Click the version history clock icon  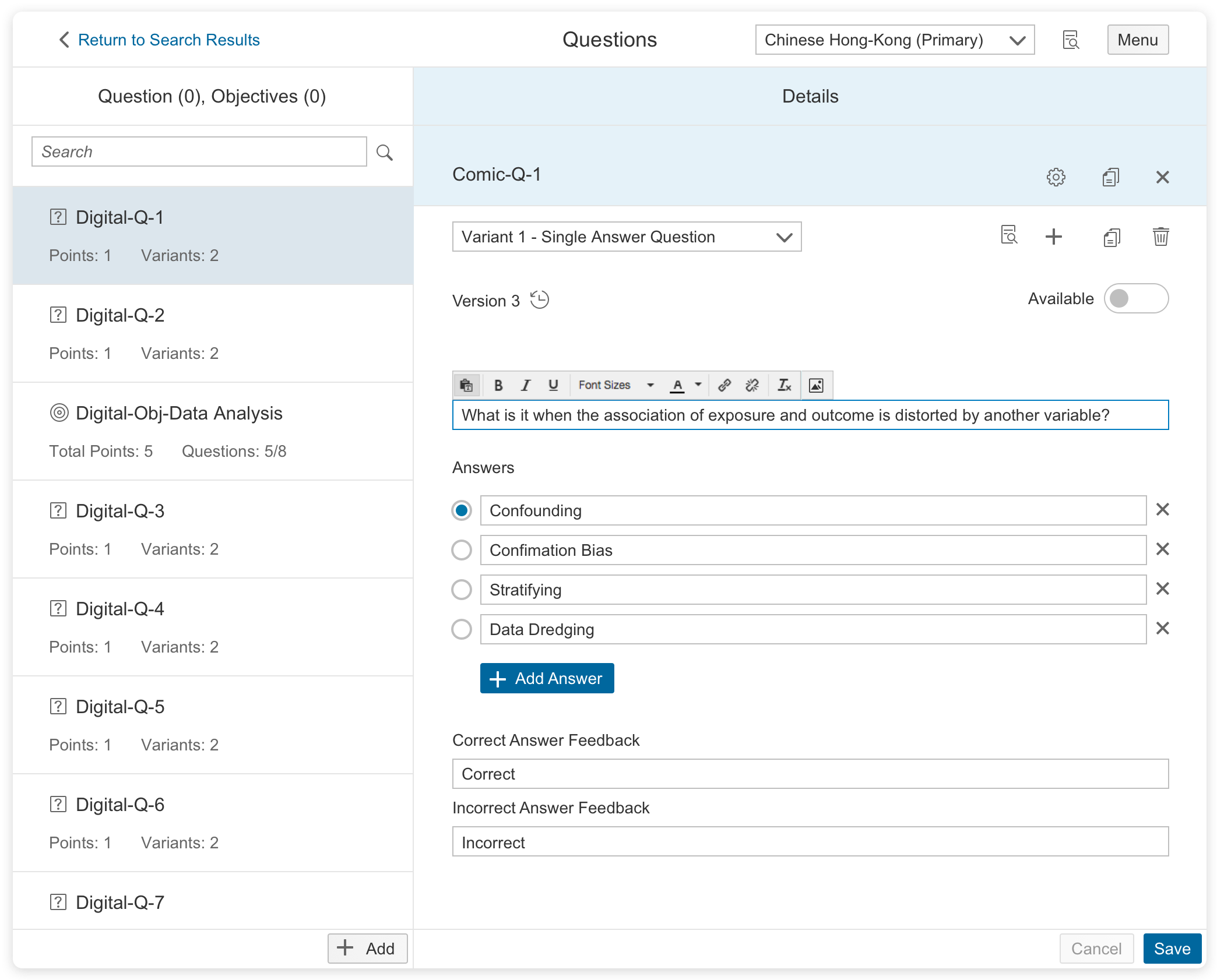[540, 300]
